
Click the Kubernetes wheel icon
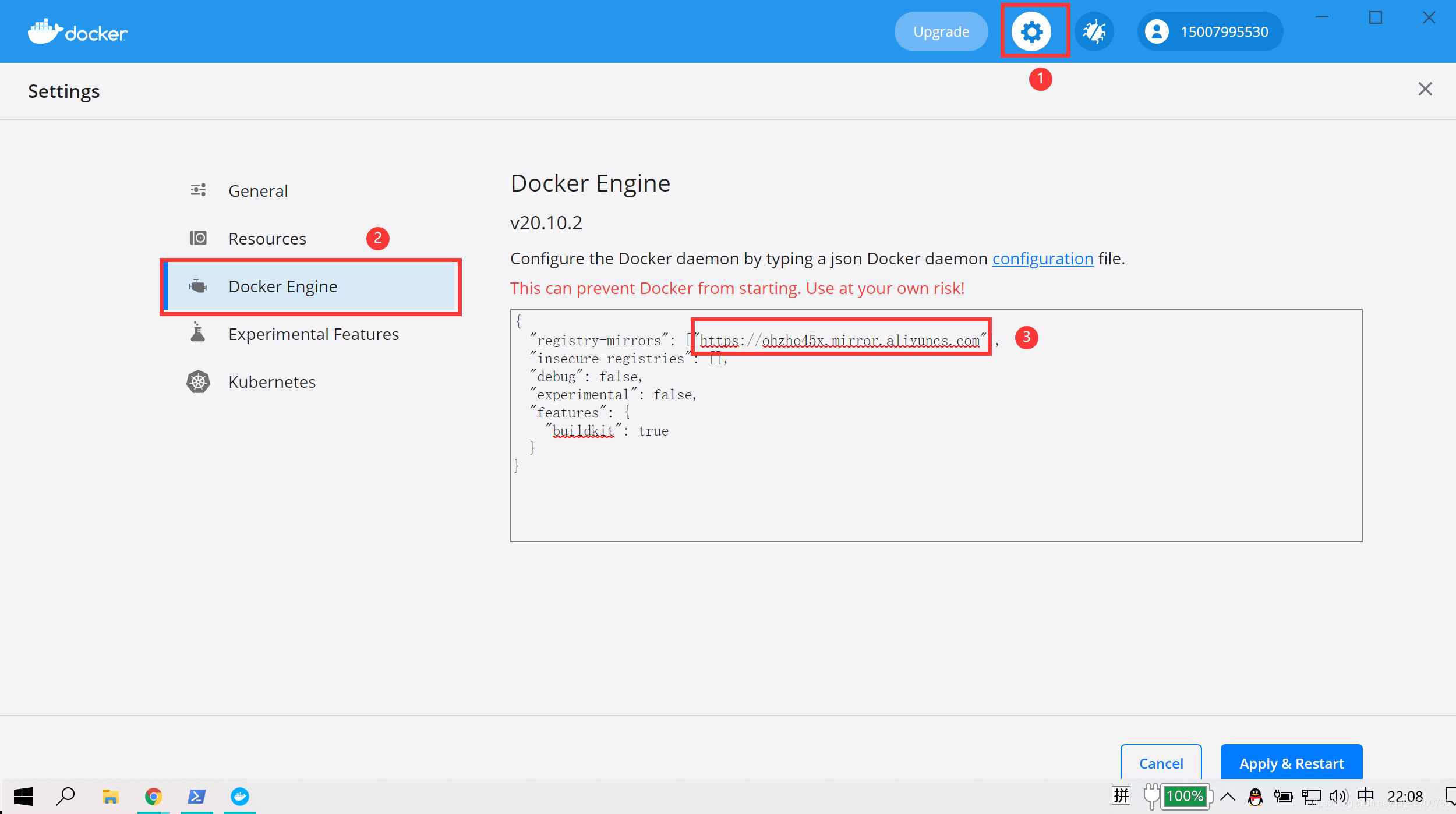pyautogui.click(x=198, y=381)
